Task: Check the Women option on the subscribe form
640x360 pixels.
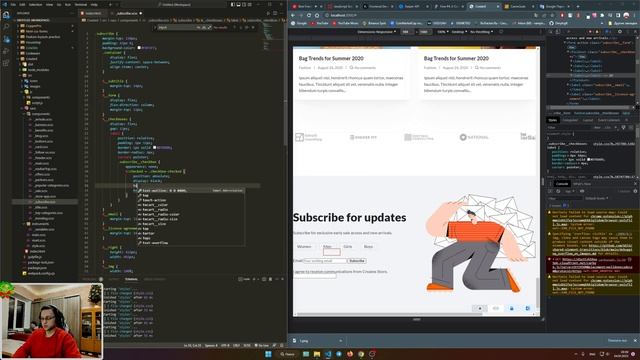Action: [304, 247]
